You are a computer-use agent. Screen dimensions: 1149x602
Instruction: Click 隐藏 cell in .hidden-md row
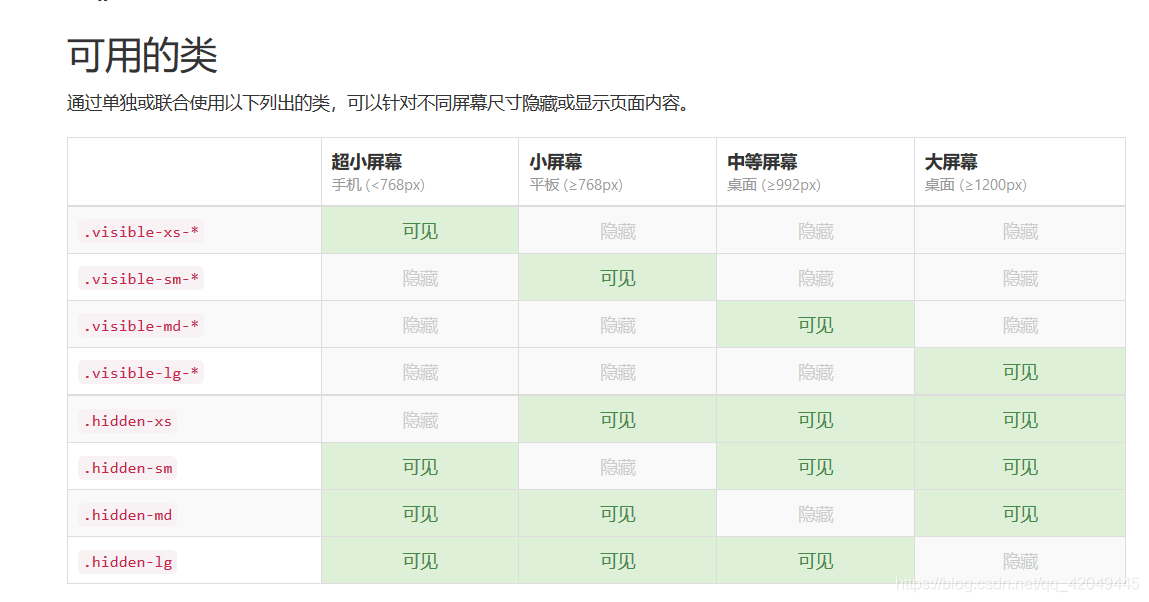click(816, 513)
